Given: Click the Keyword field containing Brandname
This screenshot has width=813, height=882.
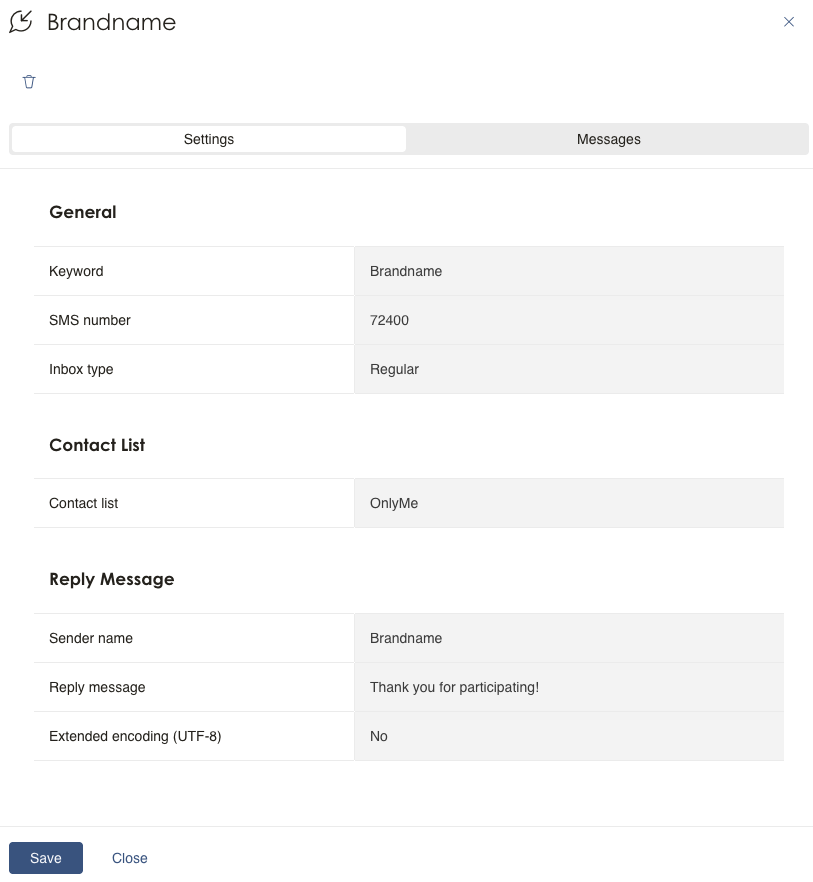Looking at the screenshot, I should pos(568,271).
